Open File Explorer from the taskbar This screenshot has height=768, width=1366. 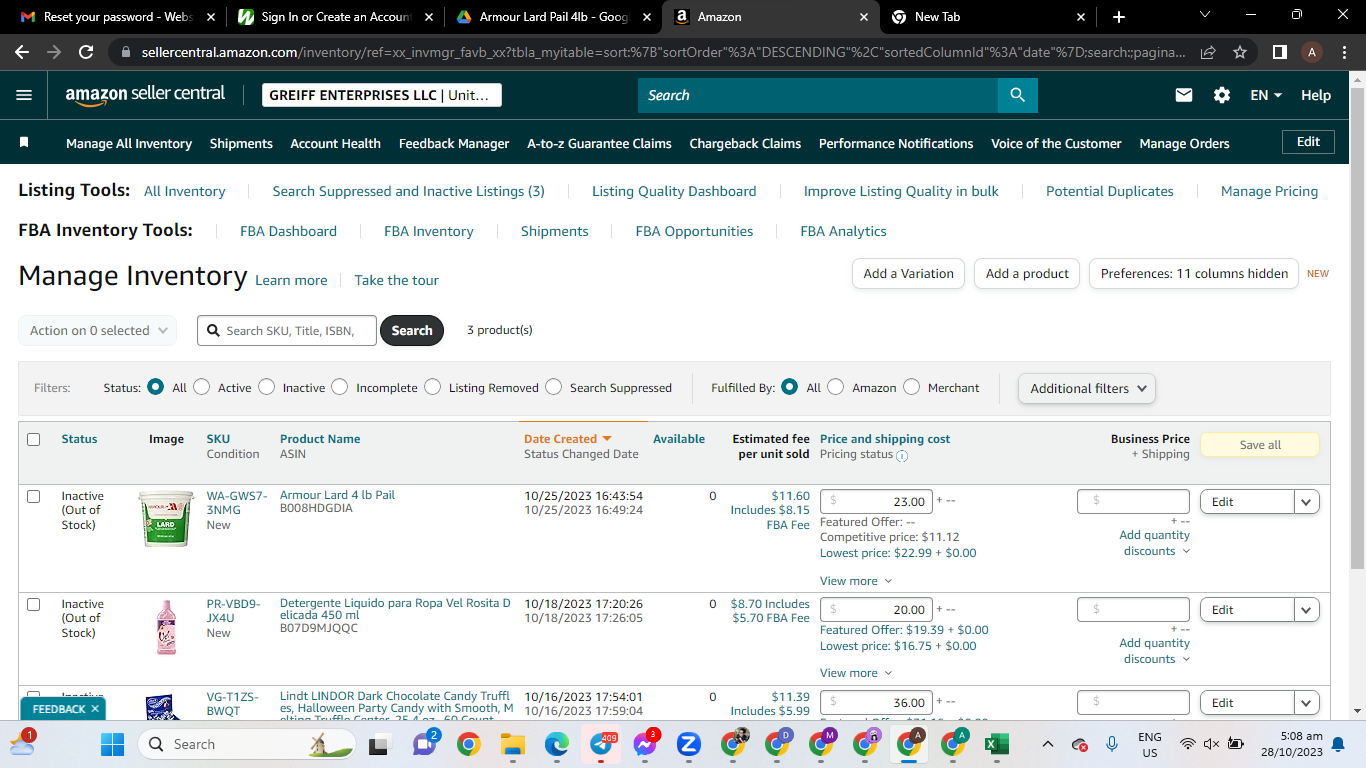[512, 744]
